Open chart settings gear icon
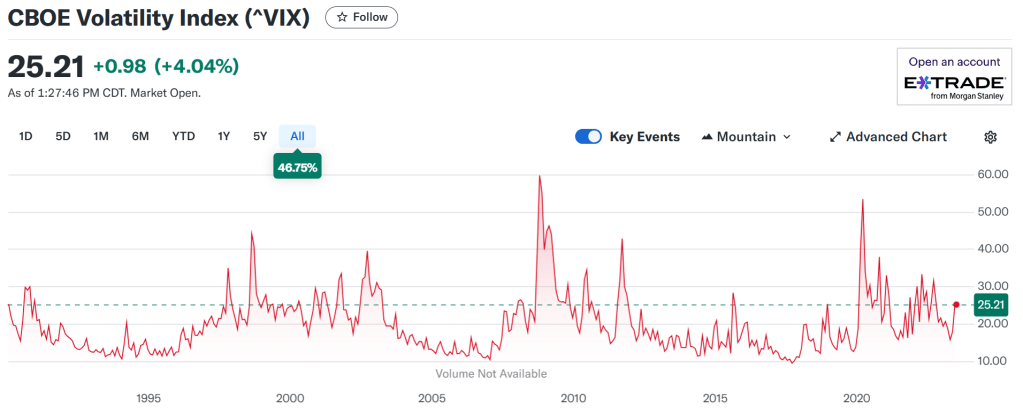The image size is (1023, 414). pyautogui.click(x=991, y=137)
